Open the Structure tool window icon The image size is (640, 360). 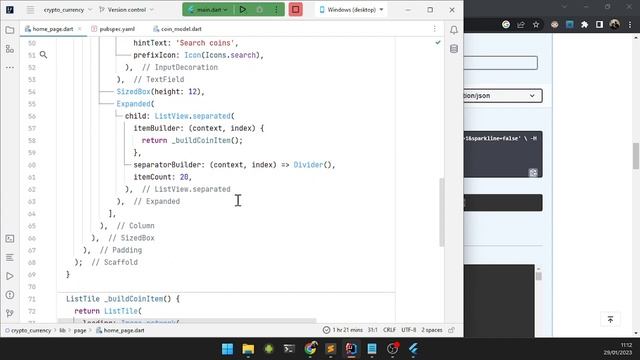[10, 49]
